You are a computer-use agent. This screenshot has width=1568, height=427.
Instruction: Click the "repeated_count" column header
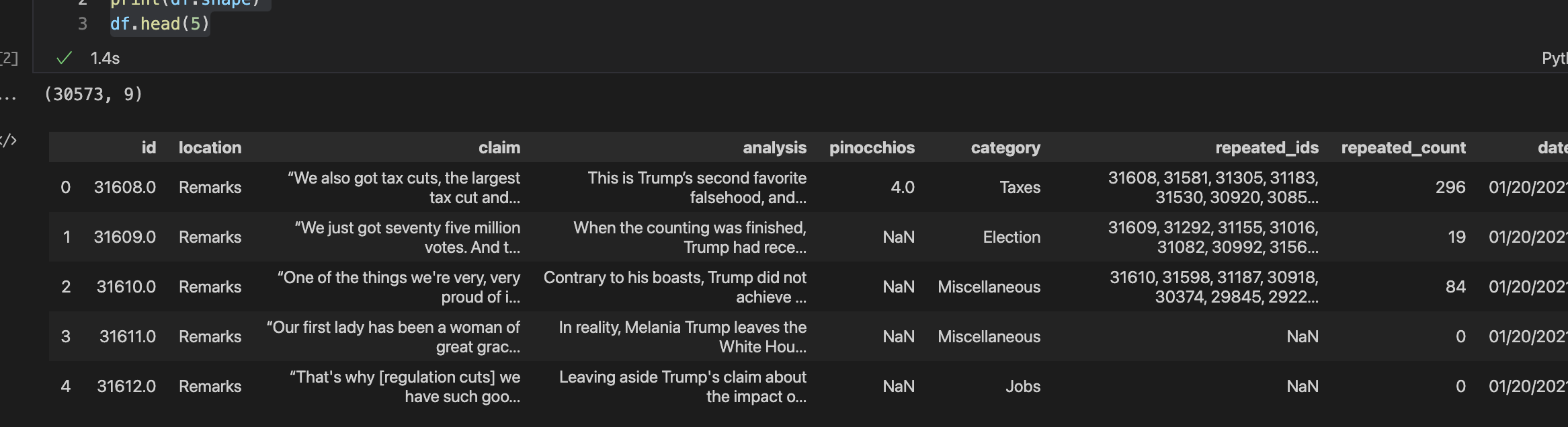[x=1403, y=148]
